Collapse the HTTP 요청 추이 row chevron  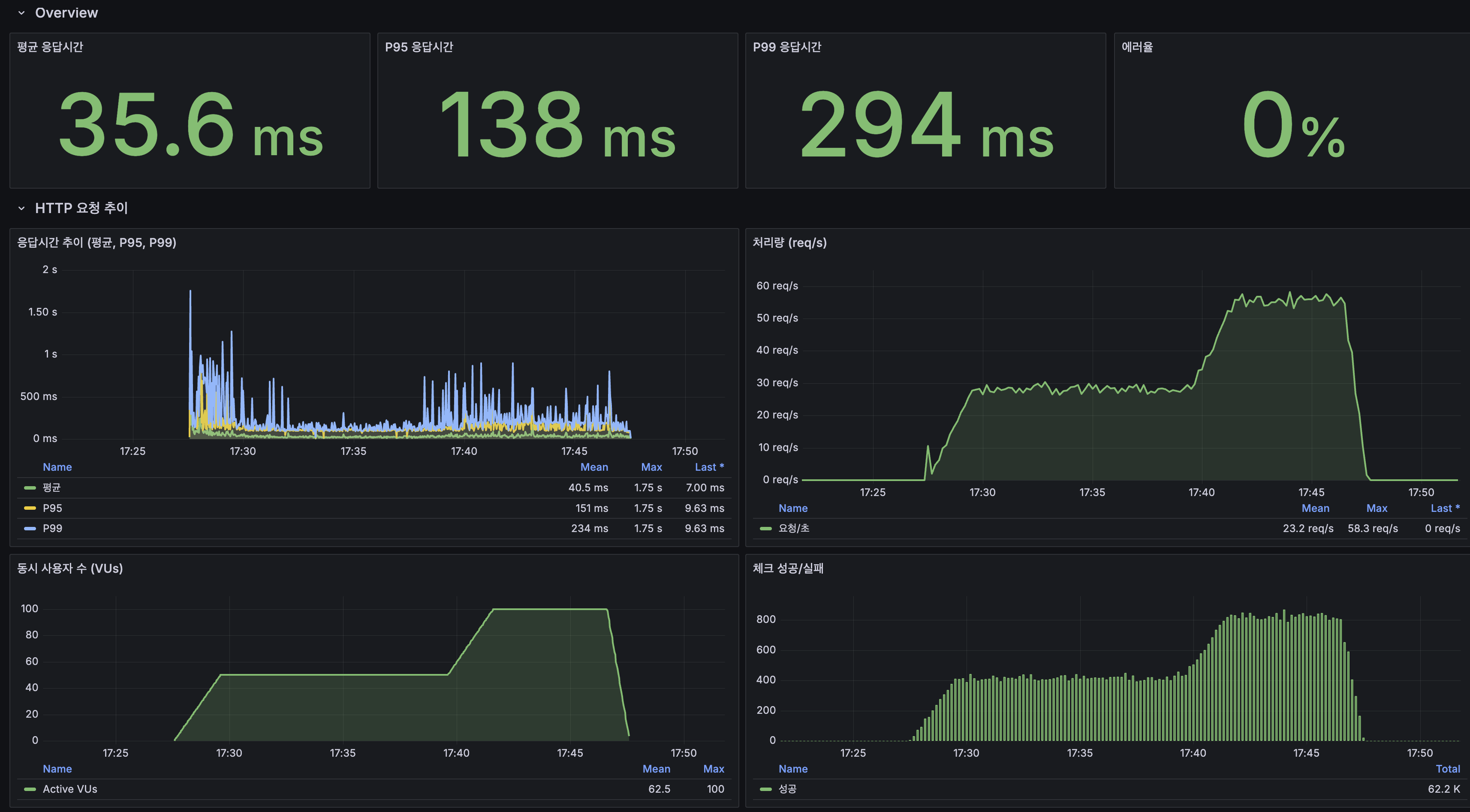tap(22, 208)
